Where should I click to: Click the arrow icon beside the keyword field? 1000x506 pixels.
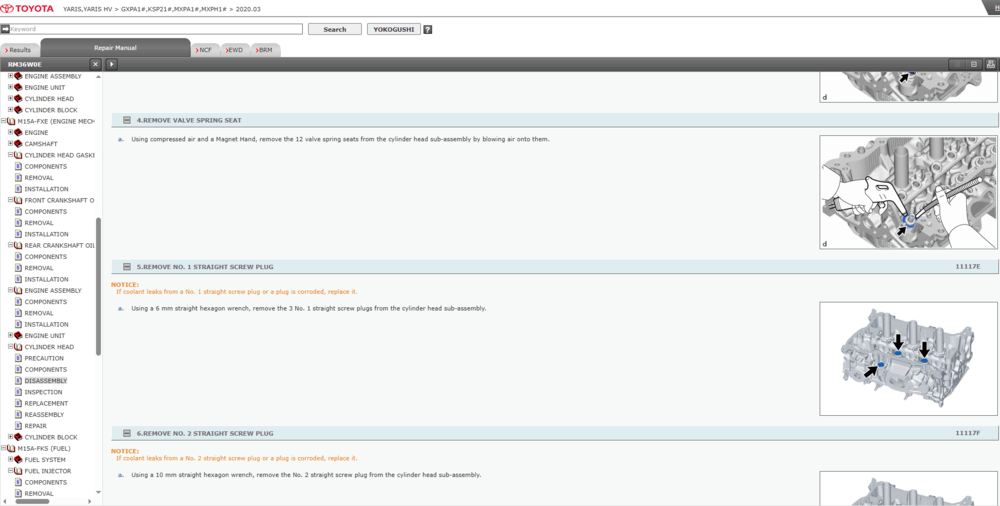[5, 29]
